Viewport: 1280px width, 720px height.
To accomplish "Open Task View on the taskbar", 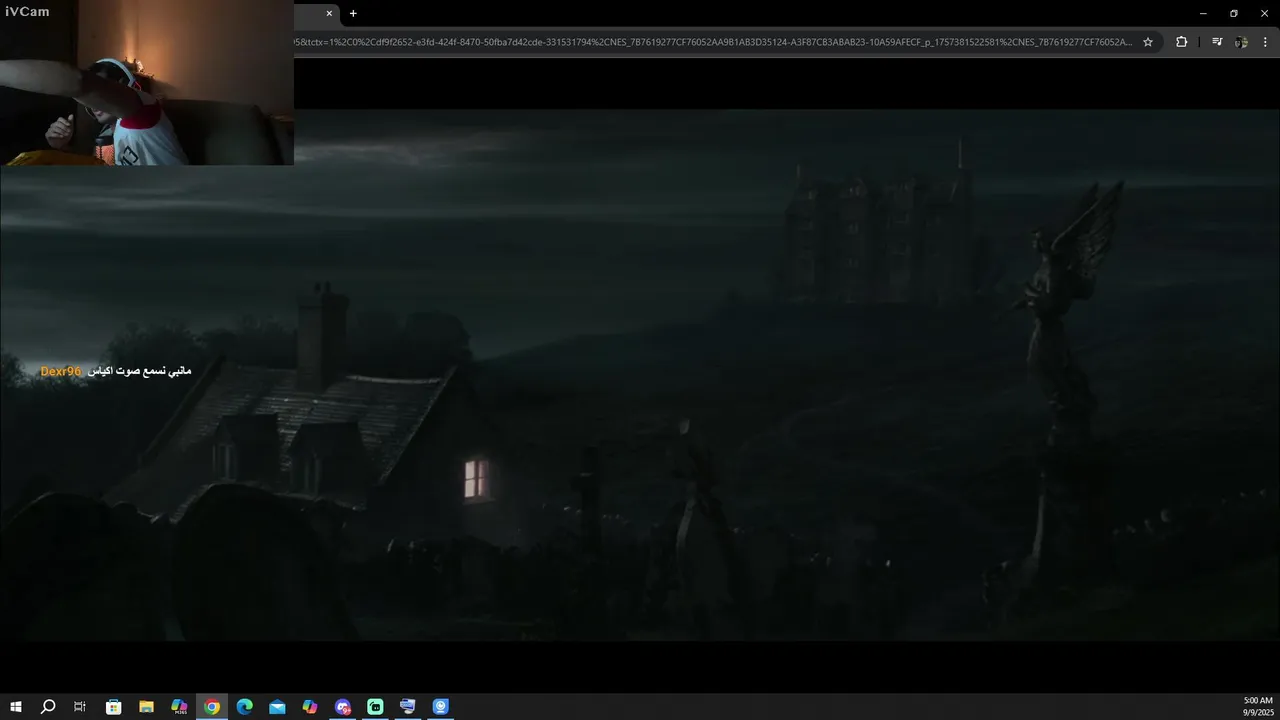I will pyautogui.click(x=80, y=707).
